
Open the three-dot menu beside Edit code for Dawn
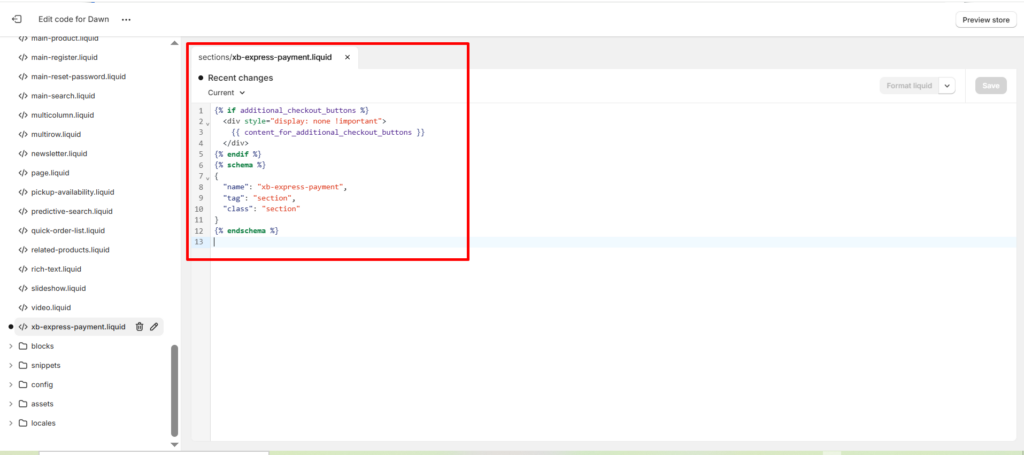126,19
